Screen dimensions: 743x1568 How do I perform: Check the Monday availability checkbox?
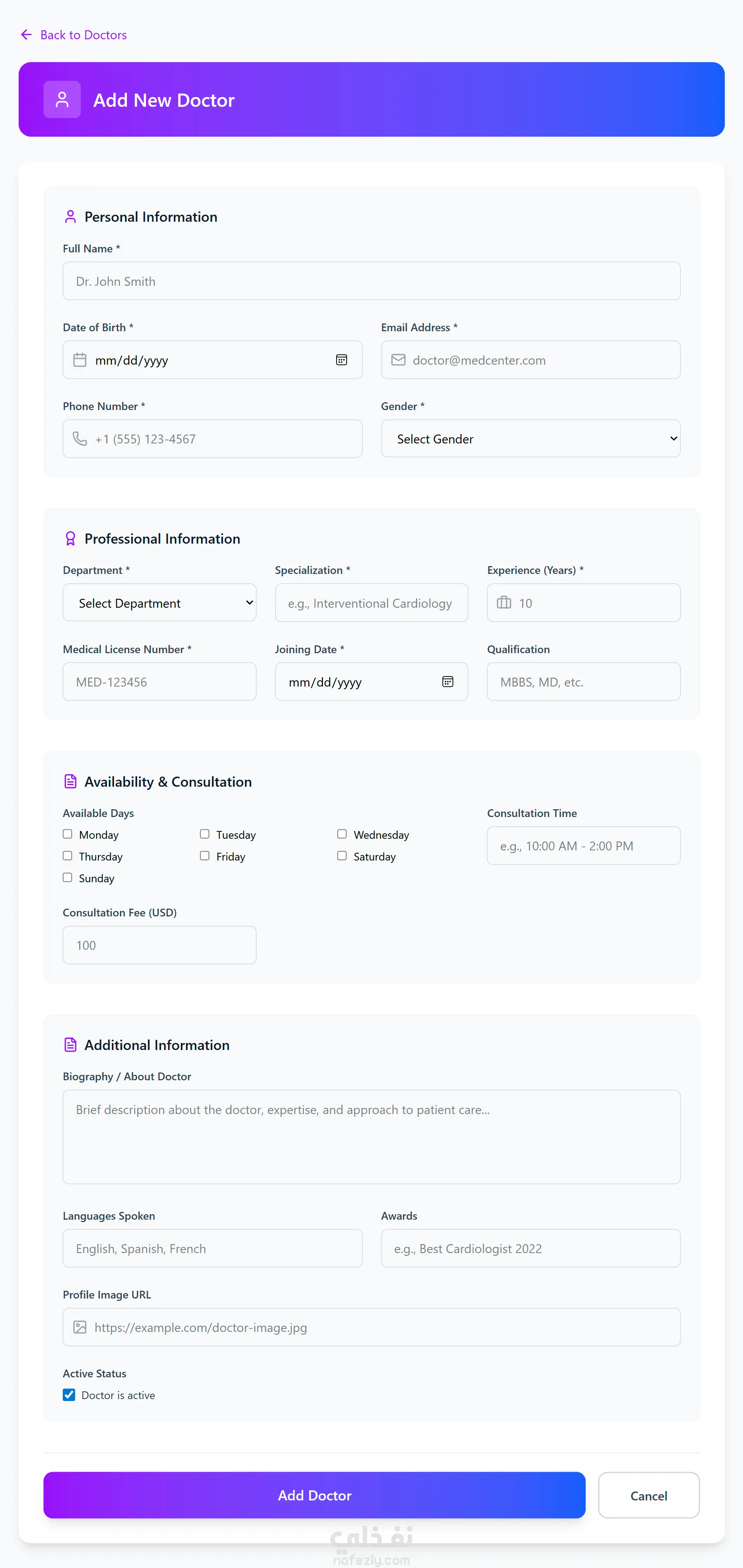[68, 834]
